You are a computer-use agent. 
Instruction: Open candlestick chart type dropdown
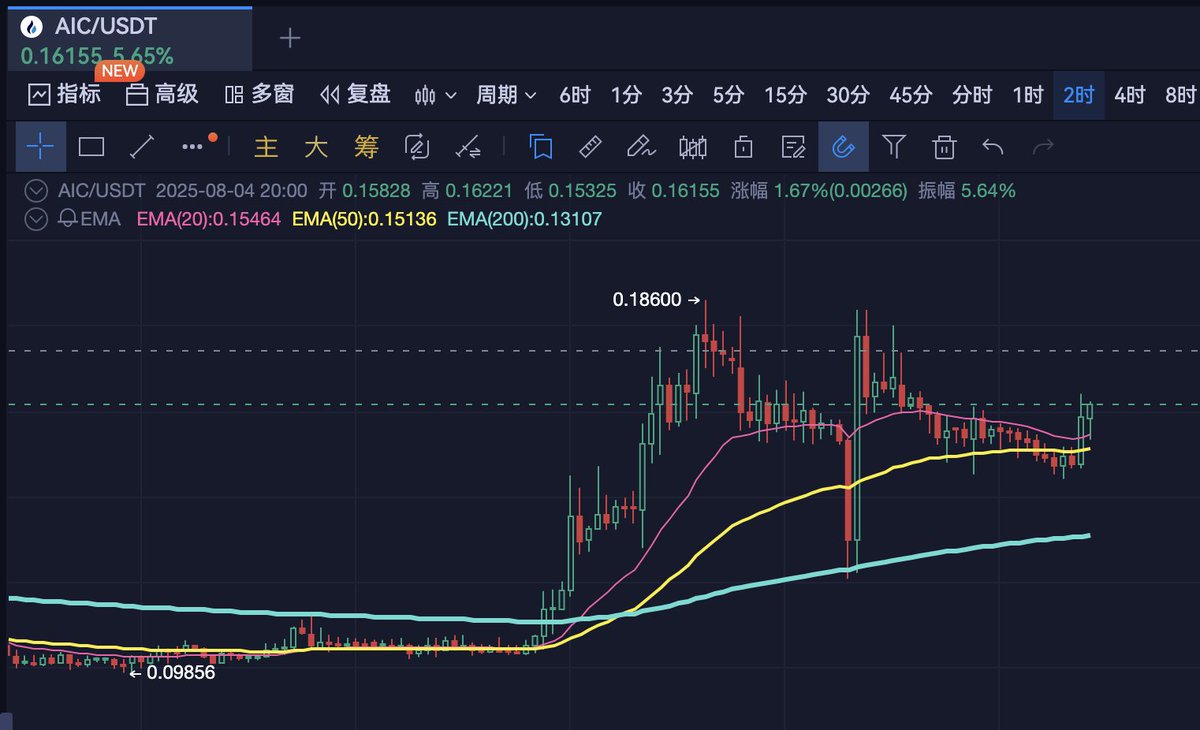[x=435, y=95]
